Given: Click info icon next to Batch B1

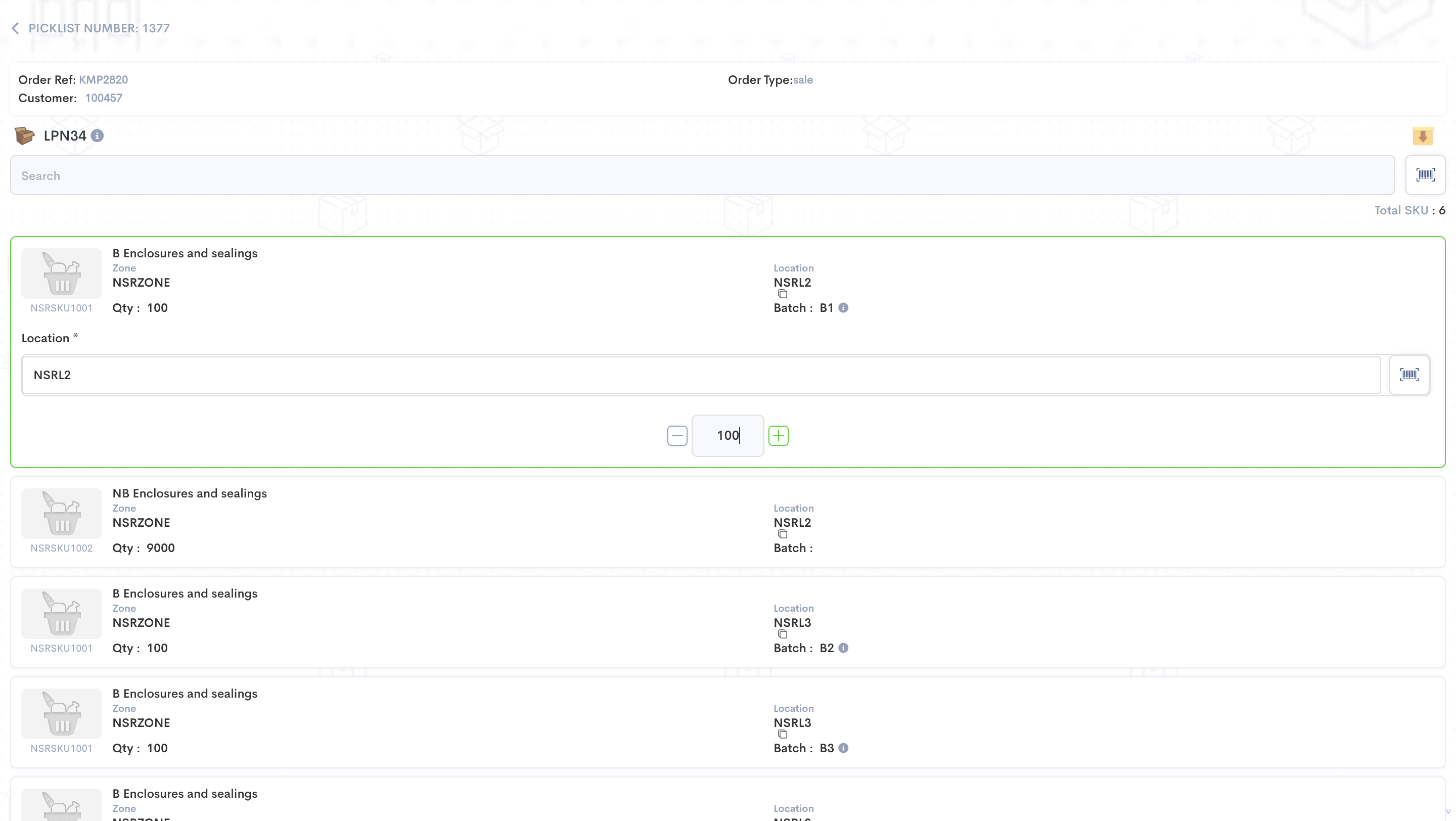Looking at the screenshot, I should point(843,308).
